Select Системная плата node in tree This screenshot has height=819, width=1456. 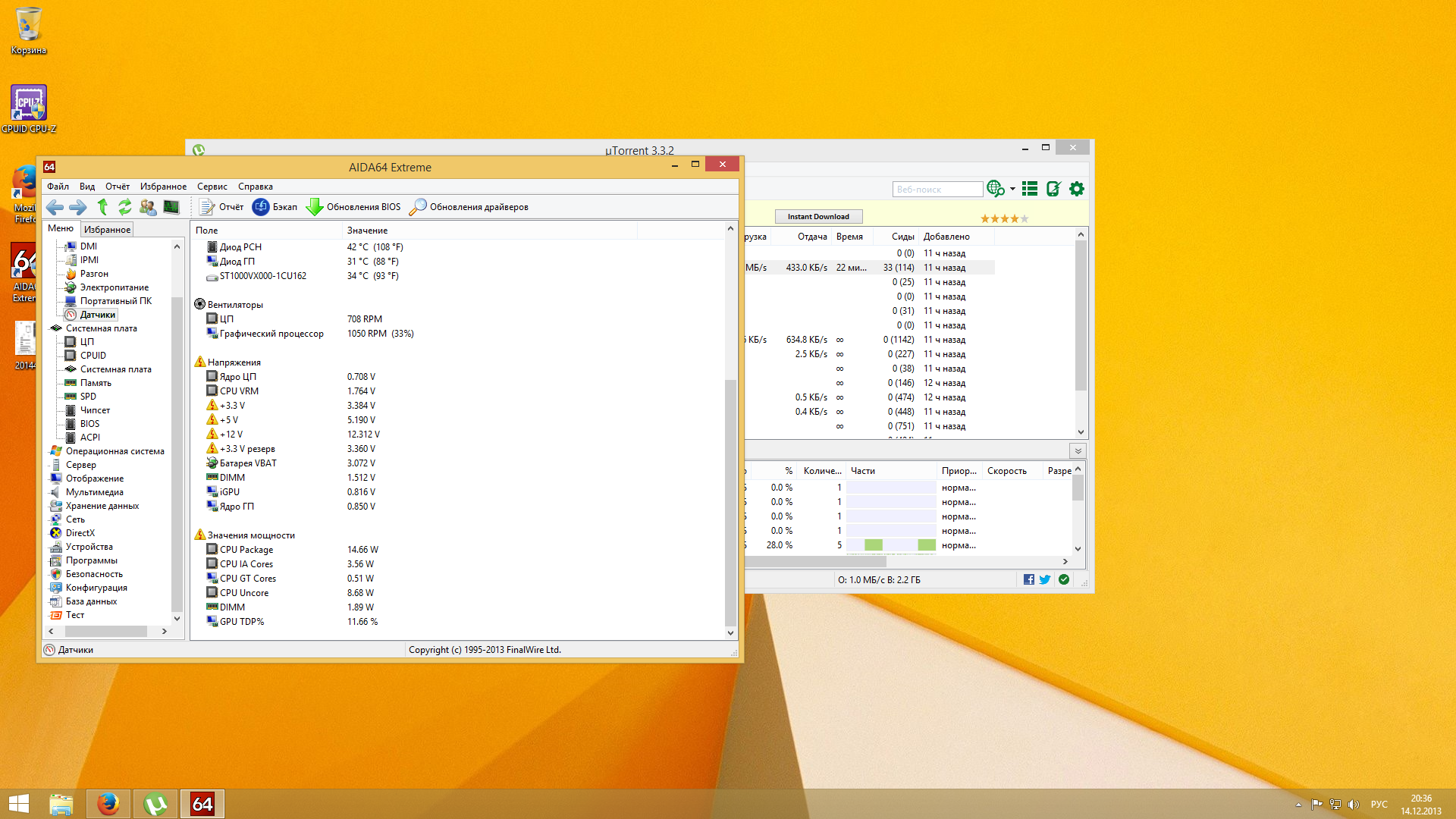tap(101, 328)
